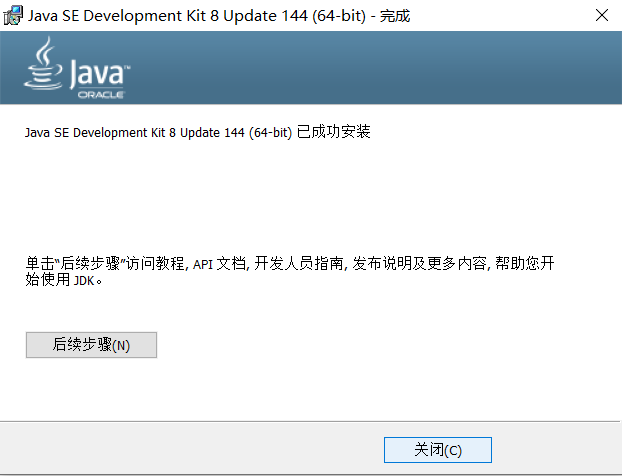
Task: Click the 后续步骤(N) next steps button
Action: (x=91, y=345)
